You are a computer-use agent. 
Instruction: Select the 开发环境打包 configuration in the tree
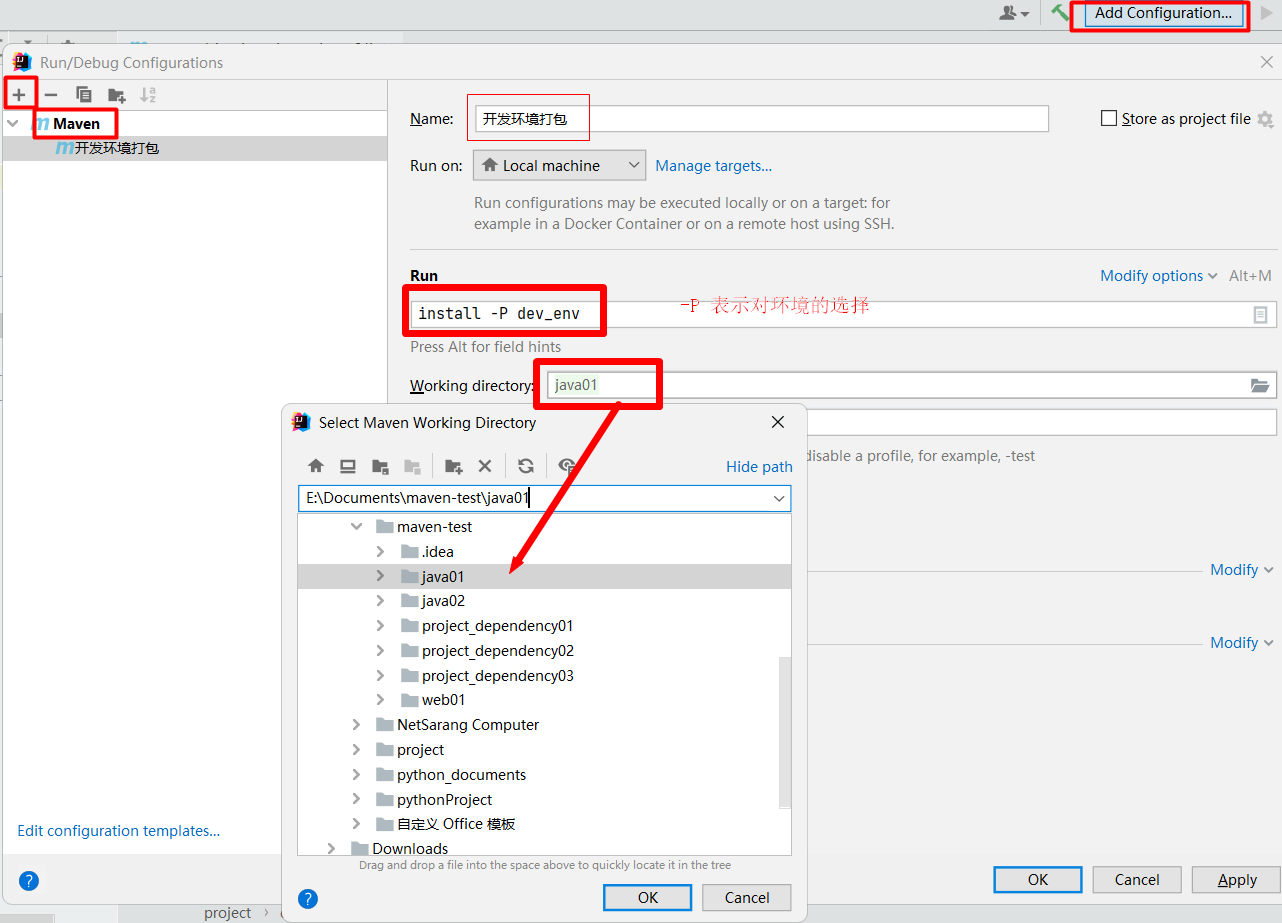click(194, 148)
